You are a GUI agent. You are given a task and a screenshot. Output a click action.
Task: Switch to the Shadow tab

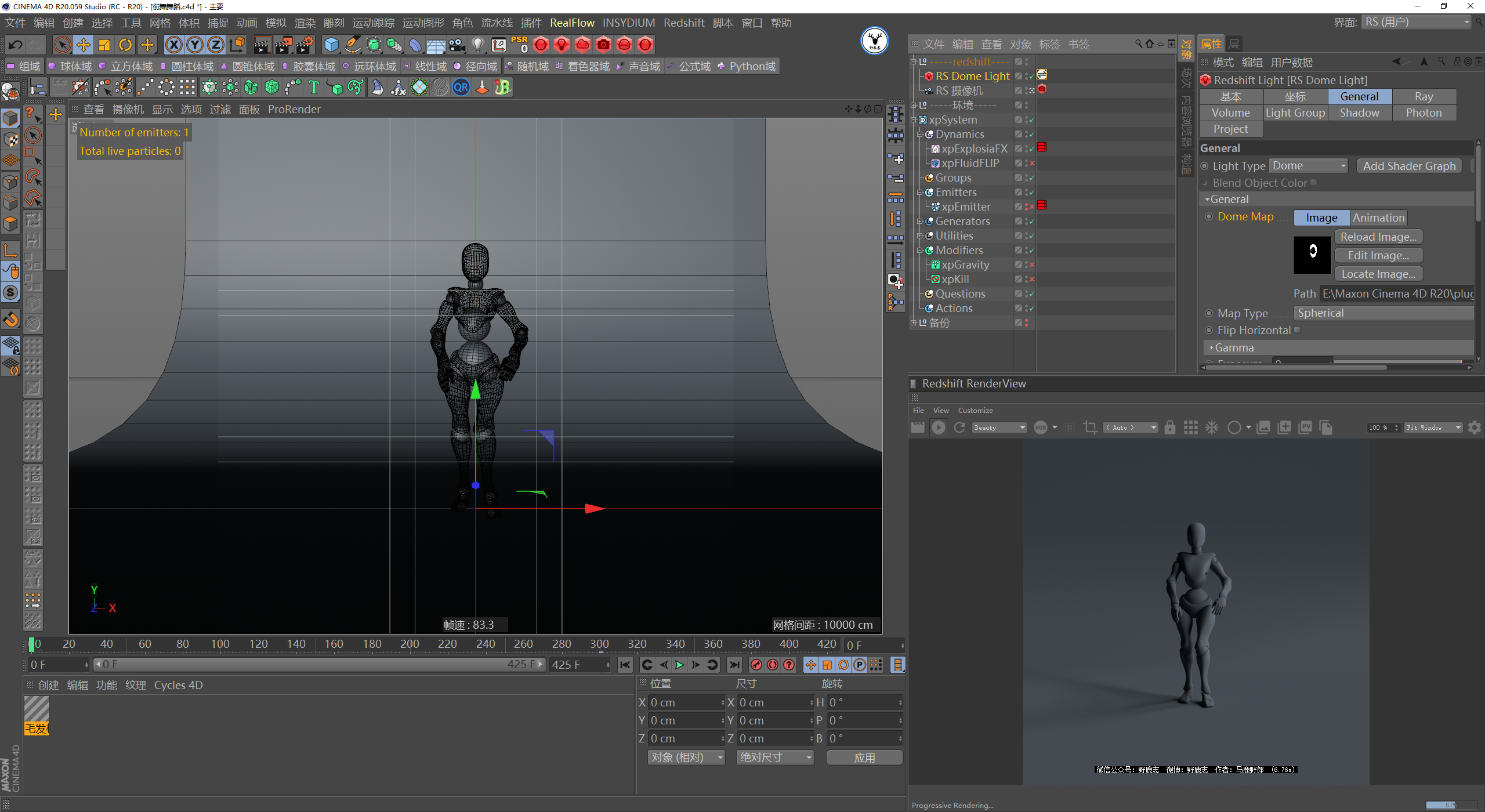pyautogui.click(x=1359, y=113)
